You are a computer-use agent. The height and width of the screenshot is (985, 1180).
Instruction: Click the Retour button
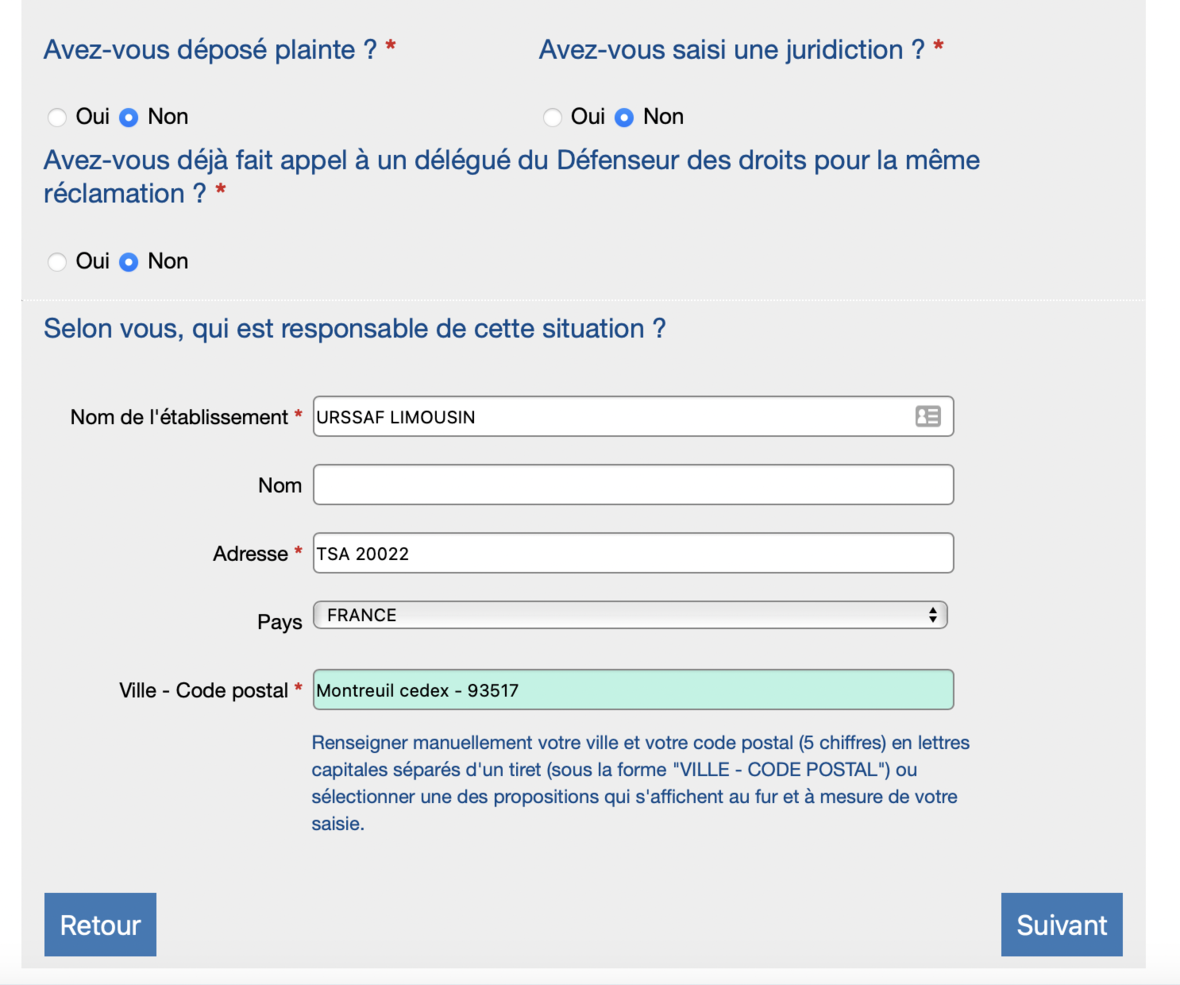point(100,925)
